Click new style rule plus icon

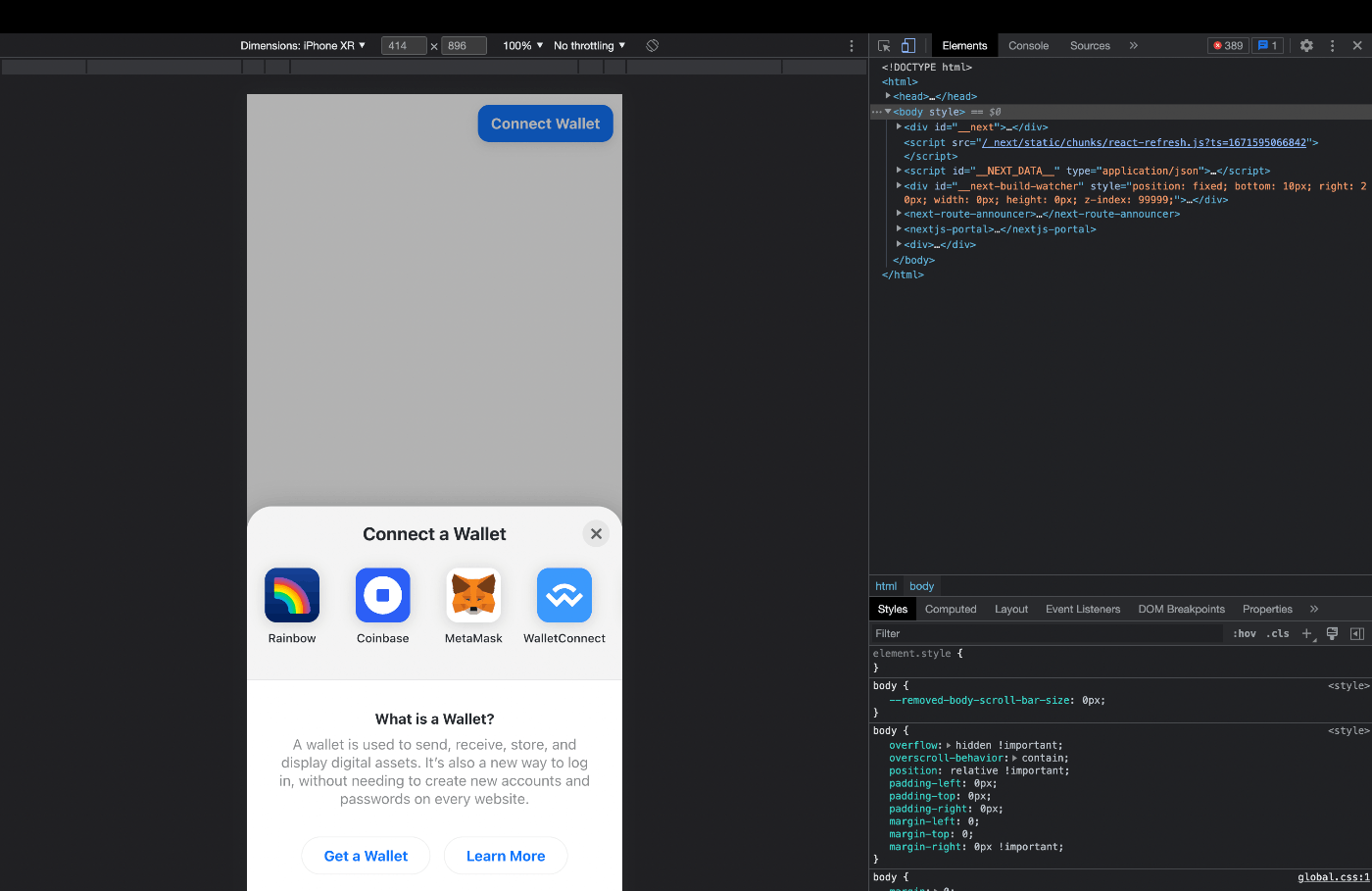(x=1306, y=634)
